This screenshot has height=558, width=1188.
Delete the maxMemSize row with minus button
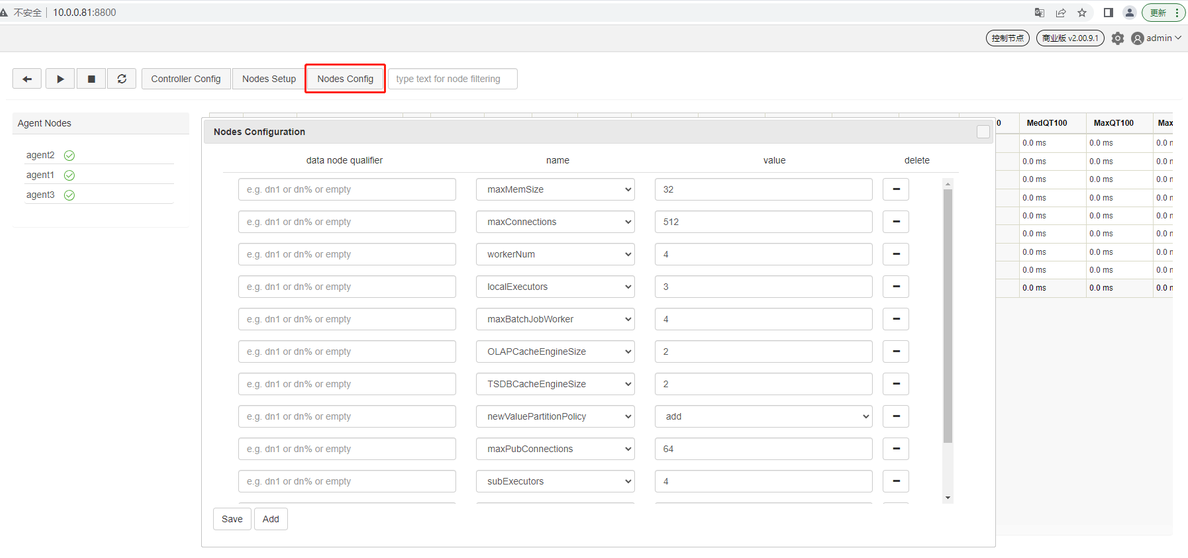click(x=895, y=189)
